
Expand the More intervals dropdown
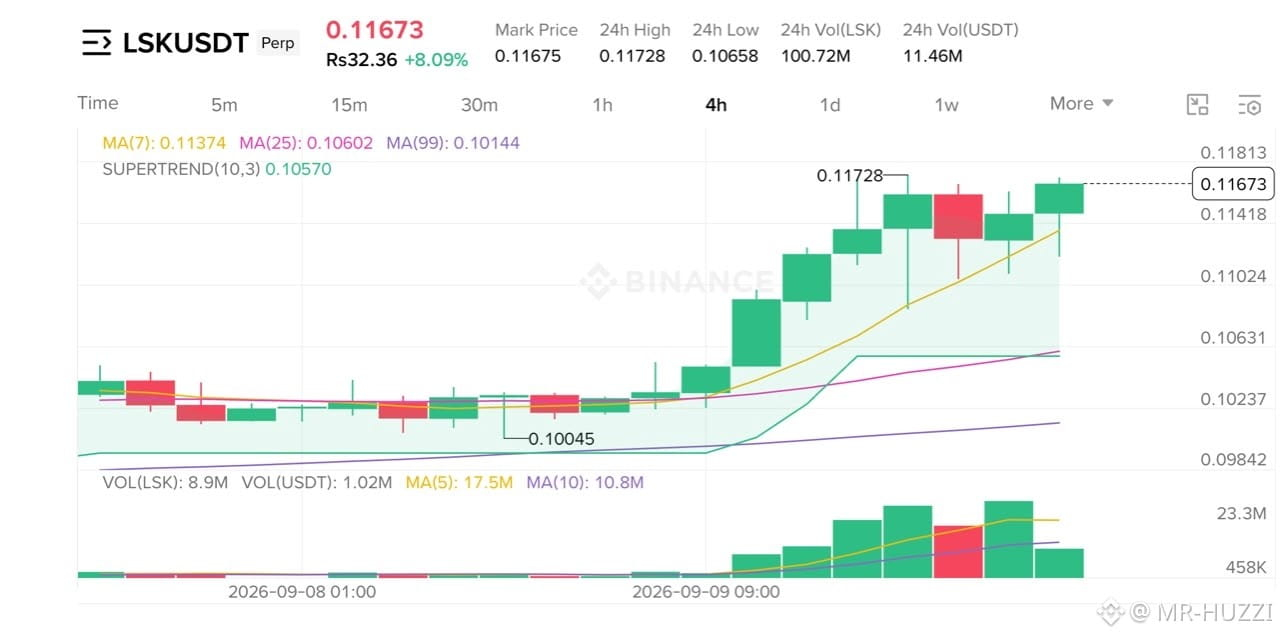pos(1081,103)
